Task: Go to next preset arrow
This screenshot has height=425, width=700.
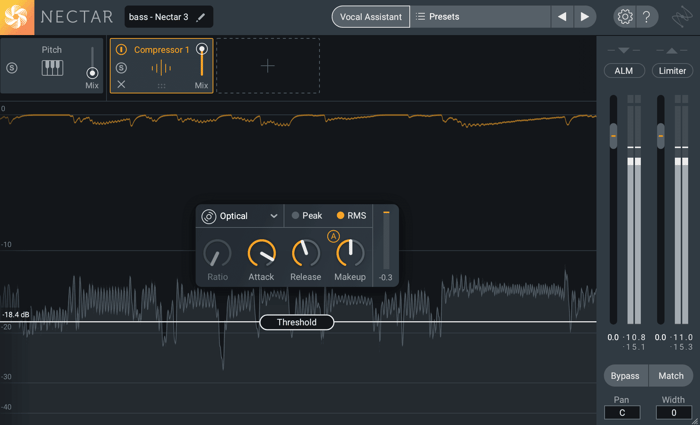Action: (584, 17)
